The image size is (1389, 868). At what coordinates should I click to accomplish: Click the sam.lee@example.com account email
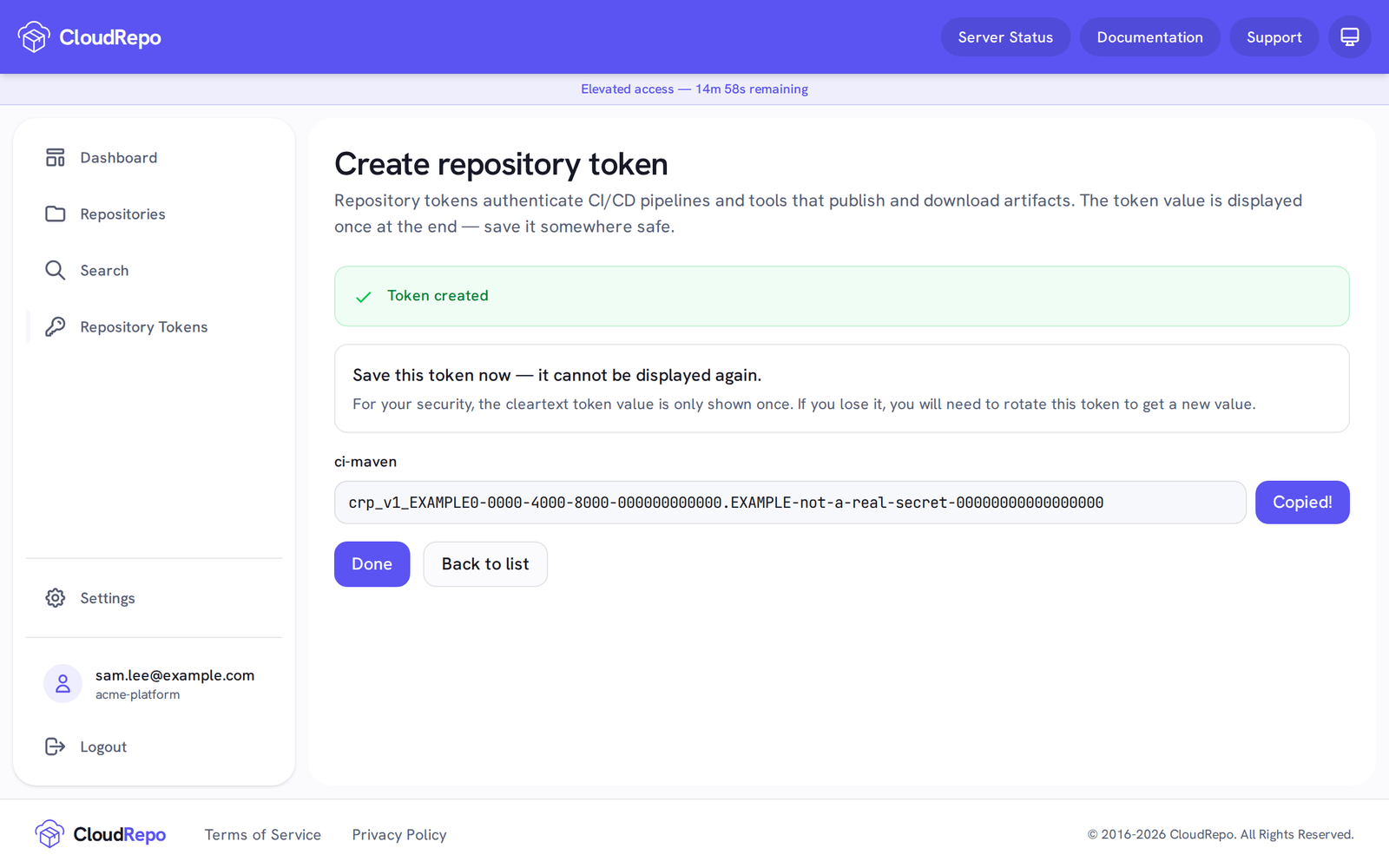click(x=174, y=675)
